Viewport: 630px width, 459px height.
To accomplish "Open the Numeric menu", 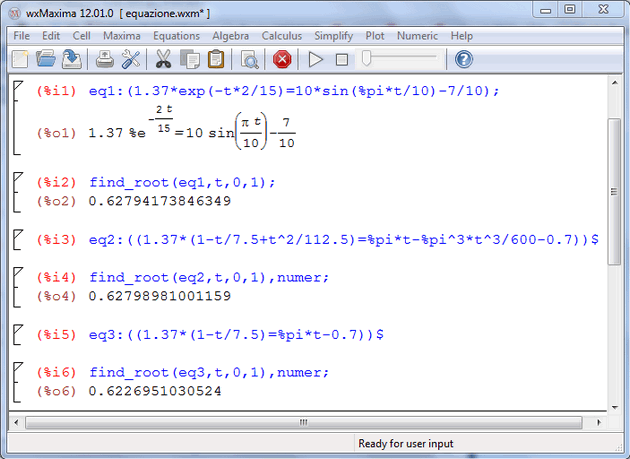I will (417, 36).
